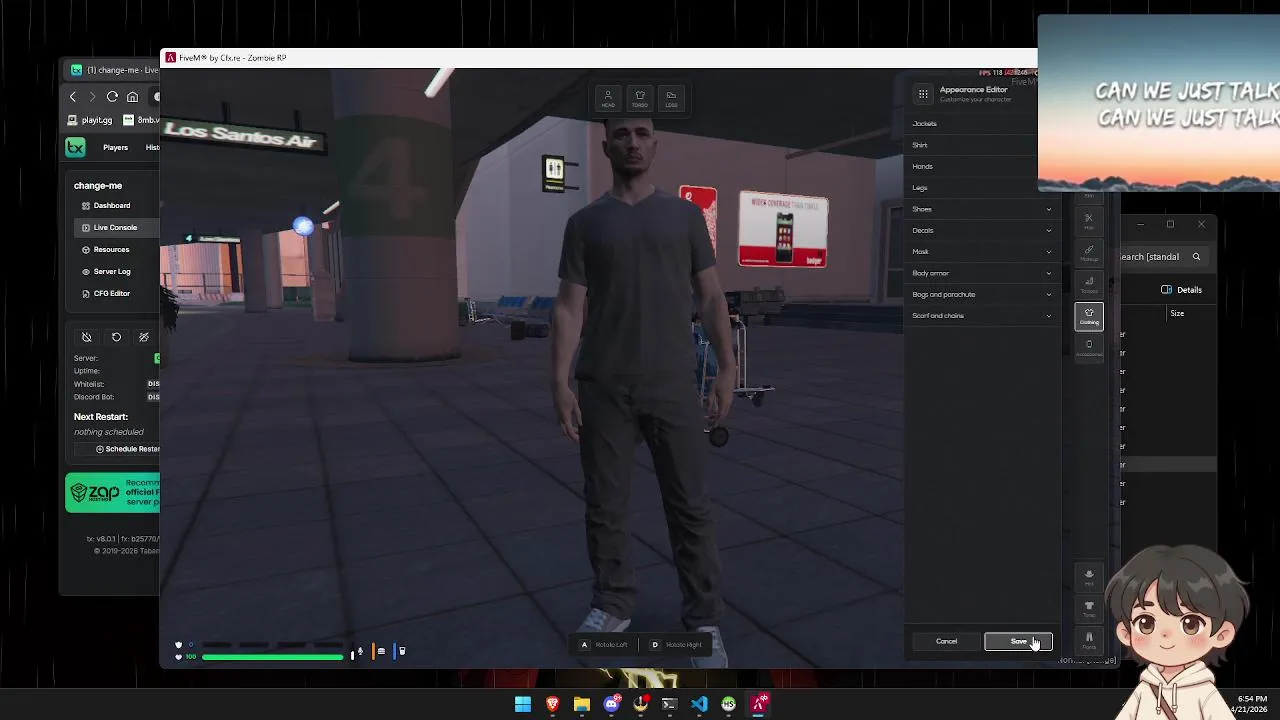Image resolution: width=1280 pixels, height=720 pixels.
Task: Open Discord from taskbar
Action: coord(611,704)
